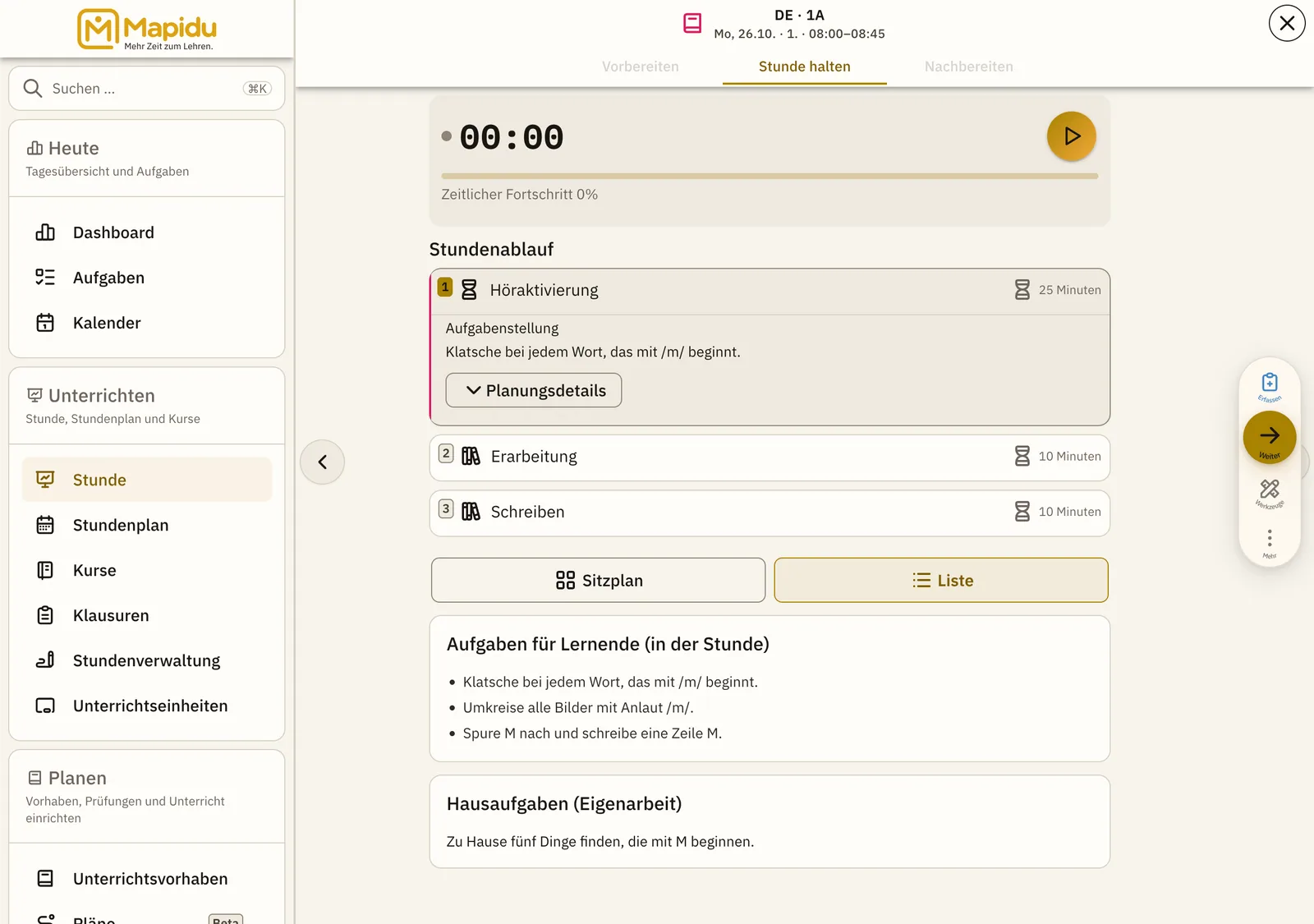Image resolution: width=1314 pixels, height=924 pixels.
Task: Expand the Schreiben lesson step
Action: pyautogui.click(x=770, y=512)
